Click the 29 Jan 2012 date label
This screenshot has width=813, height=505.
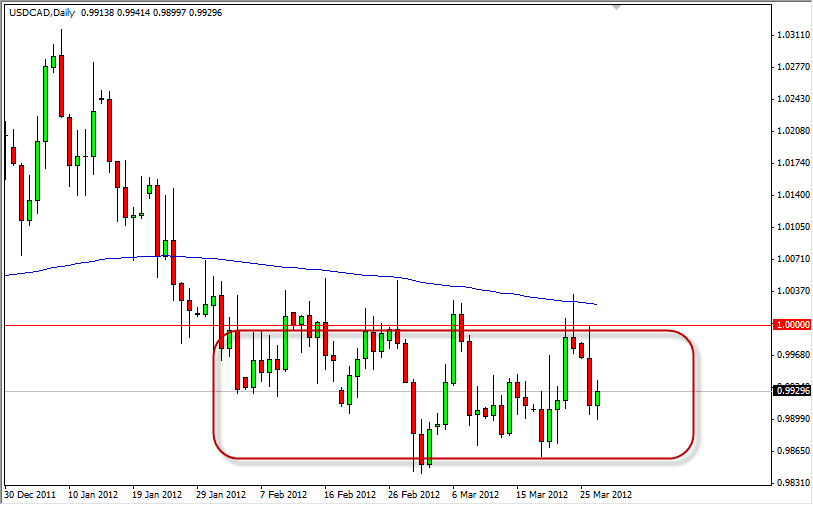pos(221,495)
